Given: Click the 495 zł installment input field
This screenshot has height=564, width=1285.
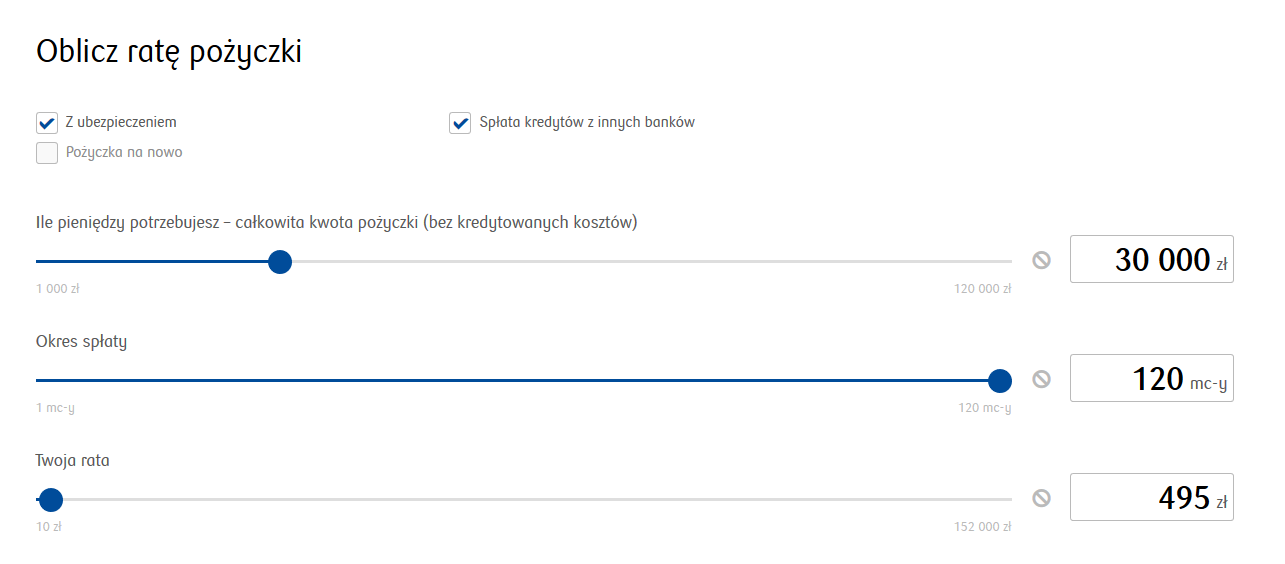Looking at the screenshot, I should [x=1151, y=498].
